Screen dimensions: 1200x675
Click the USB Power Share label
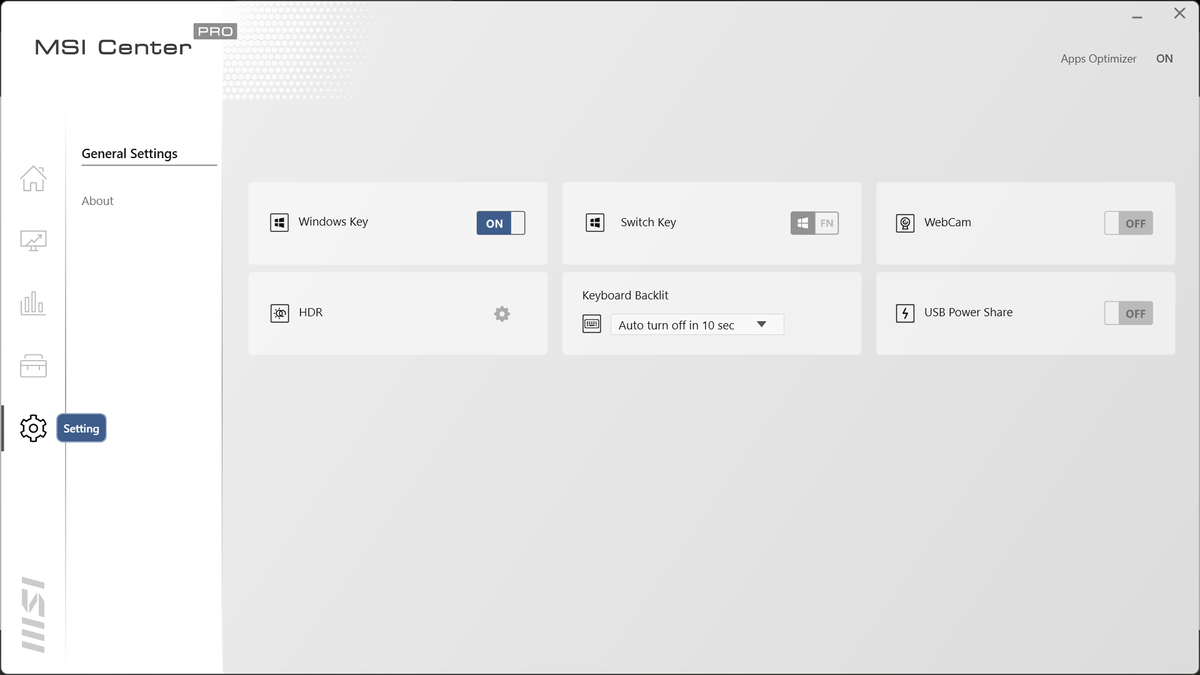pyautogui.click(x=968, y=313)
